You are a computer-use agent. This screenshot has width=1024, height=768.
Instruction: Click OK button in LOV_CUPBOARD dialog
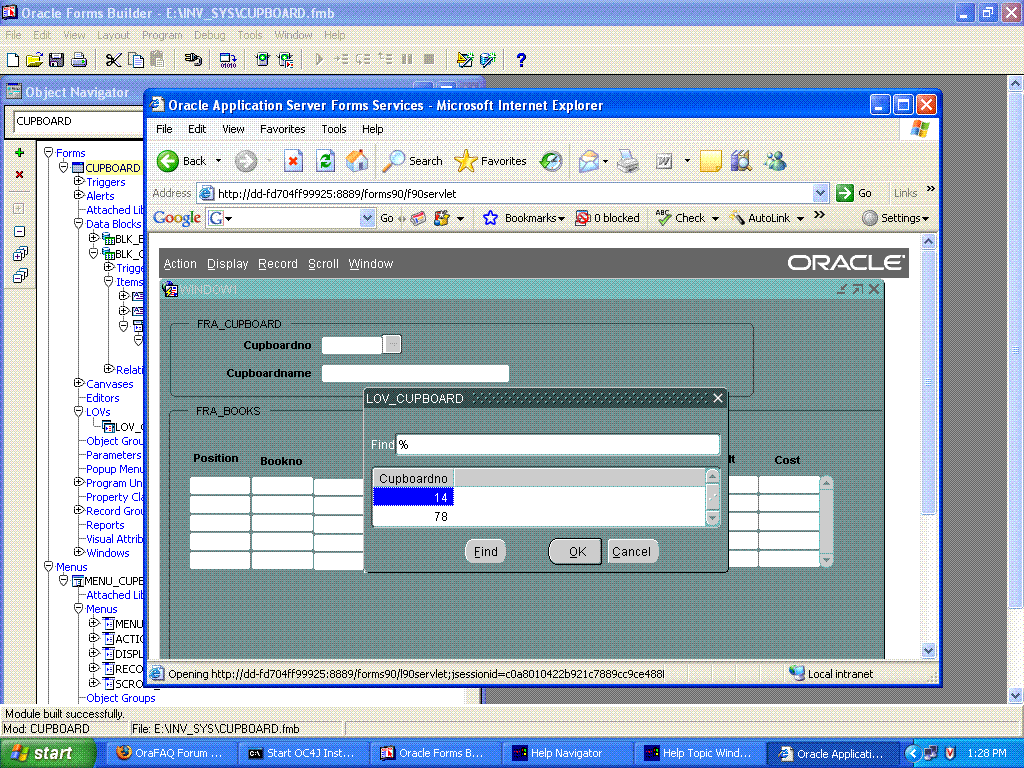coord(575,552)
